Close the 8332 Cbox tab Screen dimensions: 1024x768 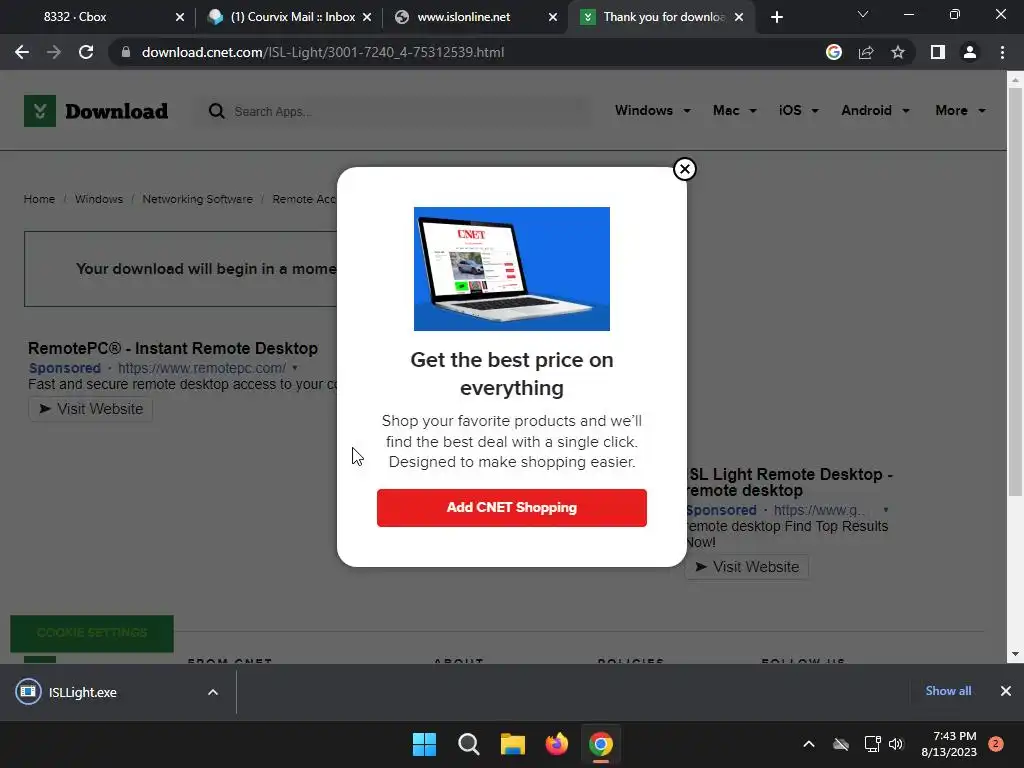[180, 17]
